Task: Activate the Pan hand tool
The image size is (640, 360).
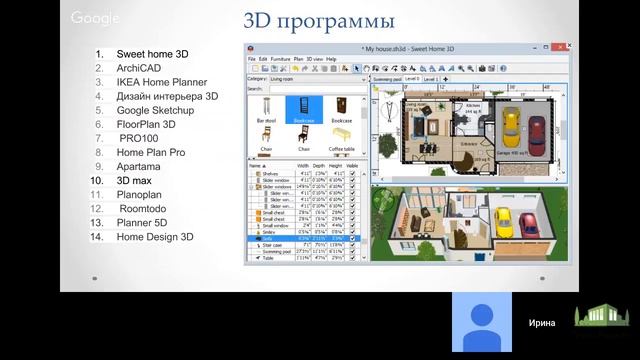Action: tap(367, 69)
